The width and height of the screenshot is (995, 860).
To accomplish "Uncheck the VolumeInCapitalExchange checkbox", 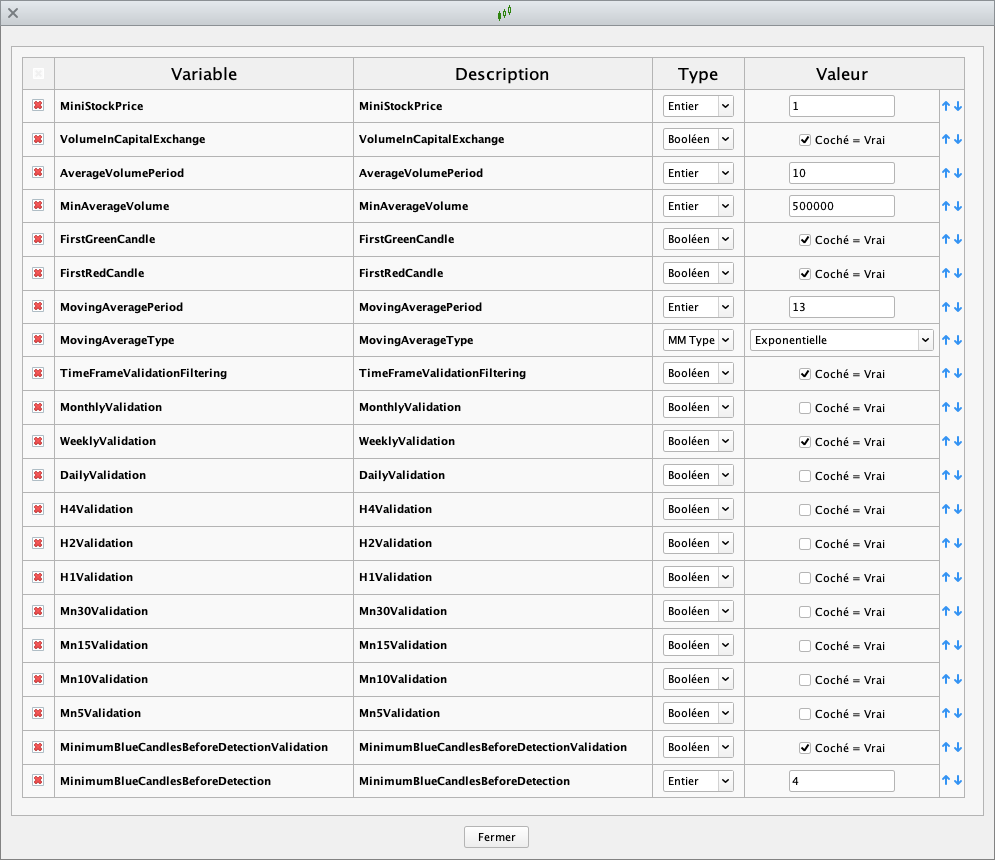I will (x=805, y=140).
